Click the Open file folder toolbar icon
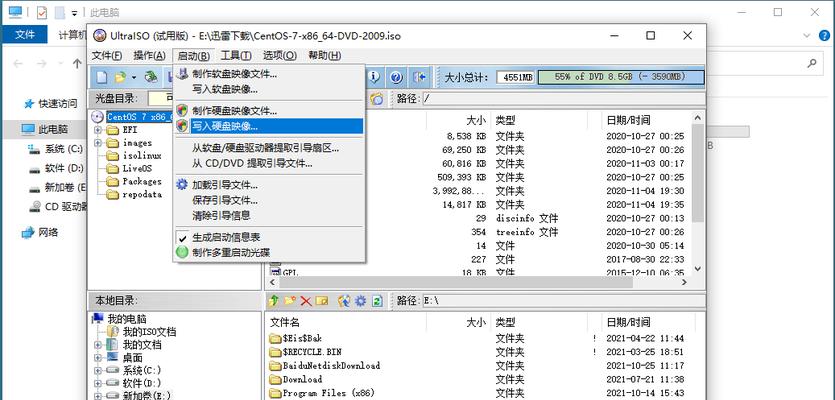This screenshot has height=400, width=835. click(x=120, y=77)
